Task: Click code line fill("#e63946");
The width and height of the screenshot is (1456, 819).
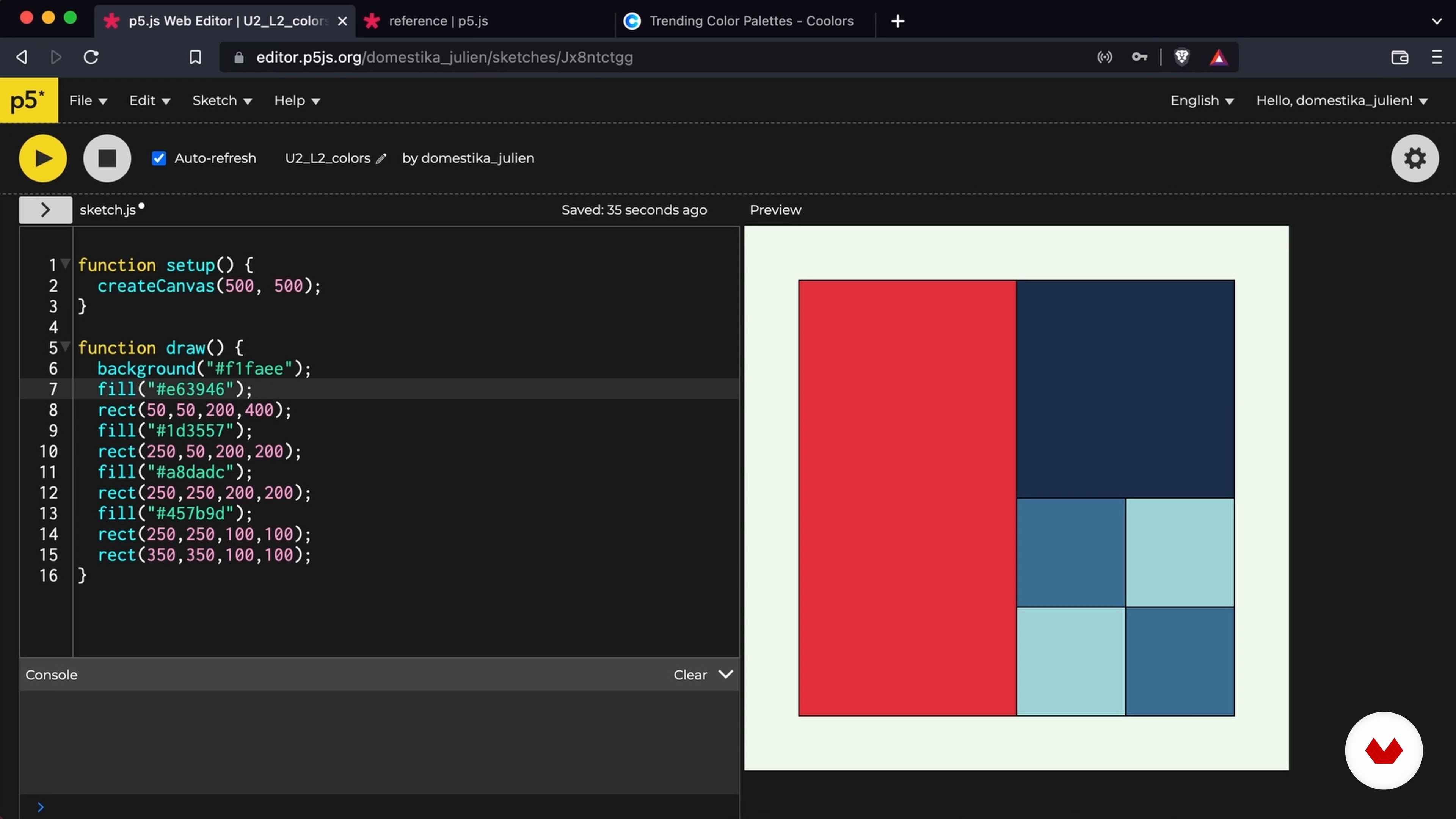Action: coord(175,389)
